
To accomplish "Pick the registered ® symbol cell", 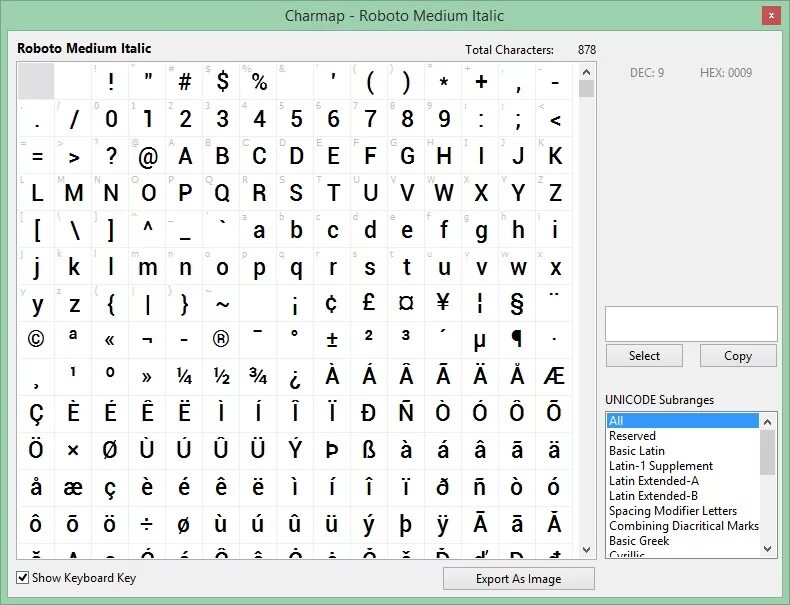I will click(x=222, y=341).
